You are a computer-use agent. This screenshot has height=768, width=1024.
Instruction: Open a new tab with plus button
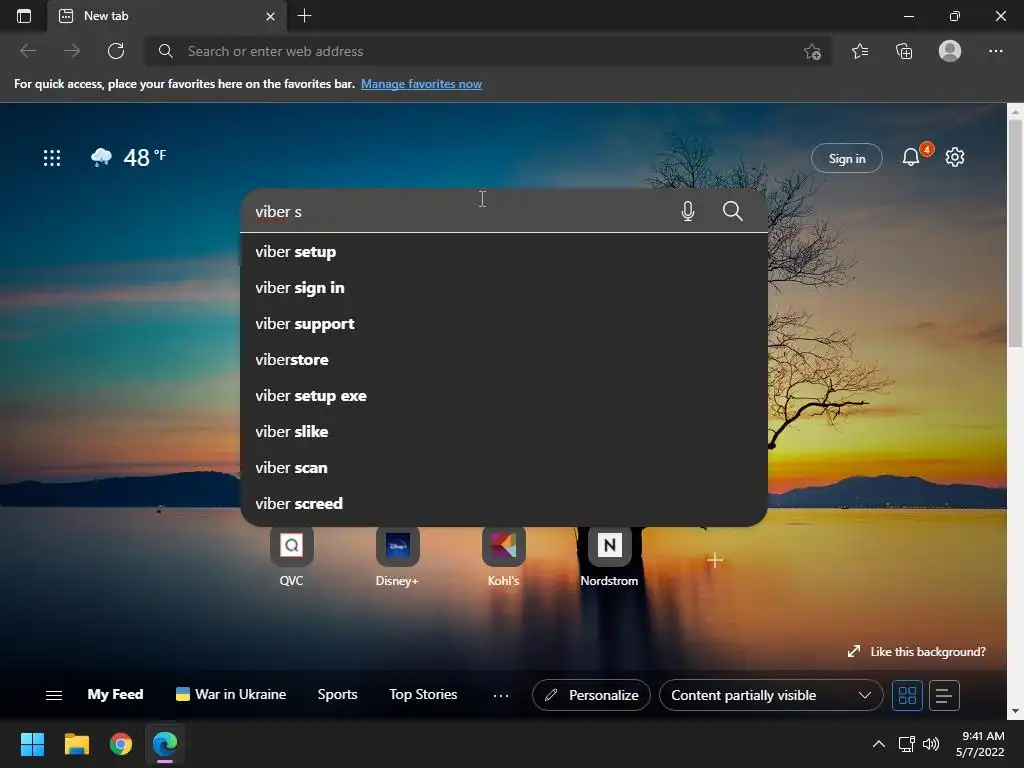point(304,16)
